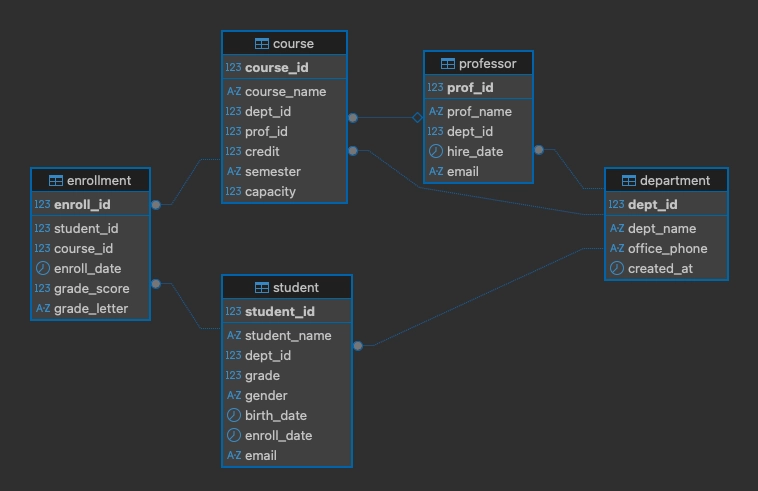Click the A-Z text type icon for semester
The width and height of the screenshot is (758, 491).
pos(233,172)
